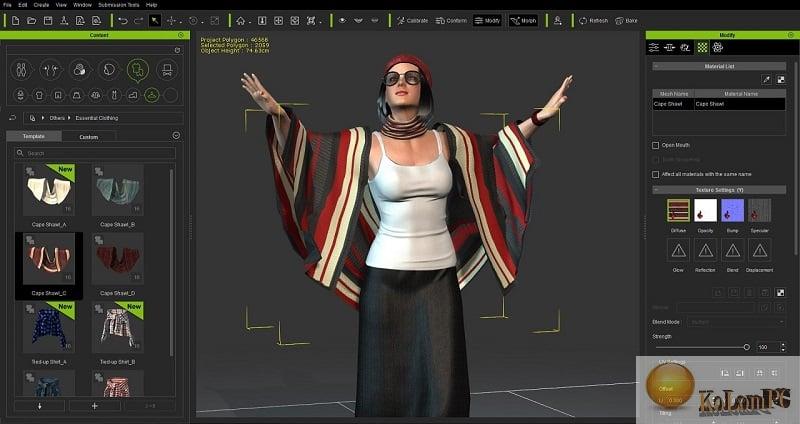
Task: Select the Actor body category icon
Action: (x=21, y=70)
